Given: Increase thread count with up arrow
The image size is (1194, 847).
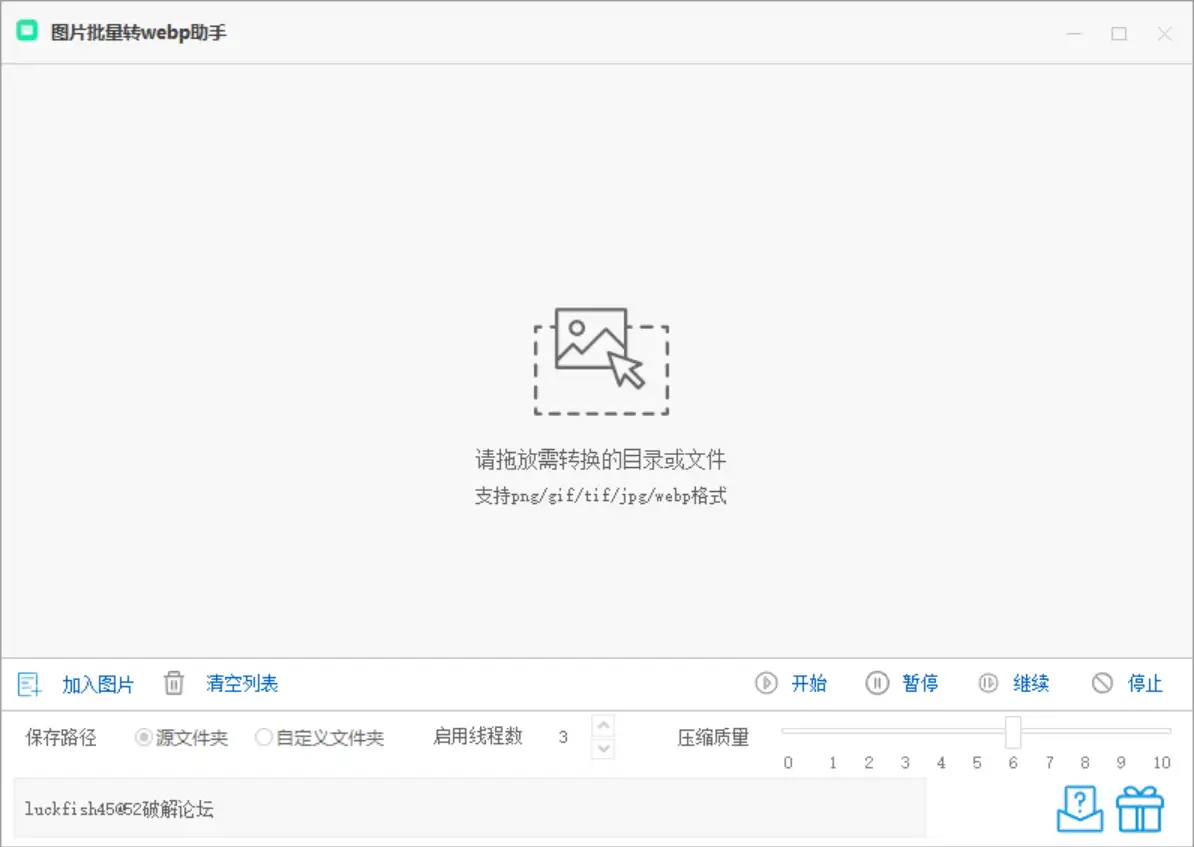Looking at the screenshot, I should [602, 728].
